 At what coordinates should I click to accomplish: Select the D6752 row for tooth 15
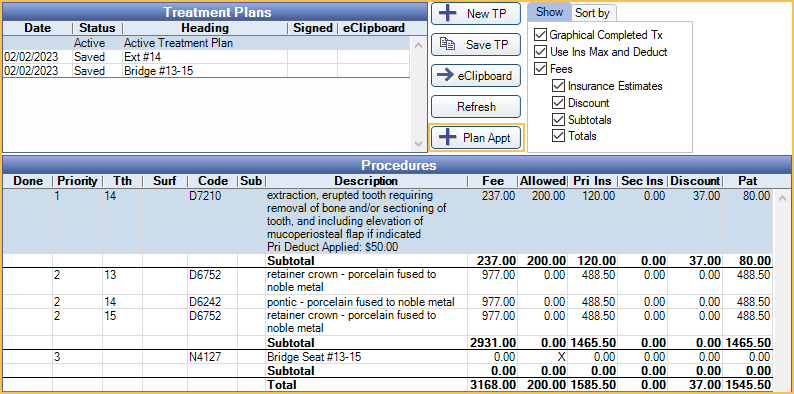click(x=388, y=322)
